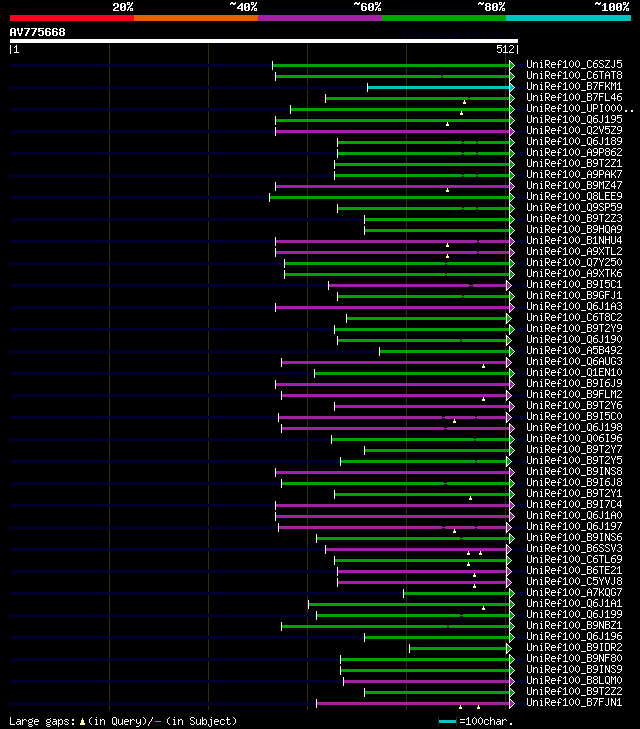Viewport: 640px width, 729px height.
Task: Select the UniRef100_Q6J198 label
Action: (574, 427)
